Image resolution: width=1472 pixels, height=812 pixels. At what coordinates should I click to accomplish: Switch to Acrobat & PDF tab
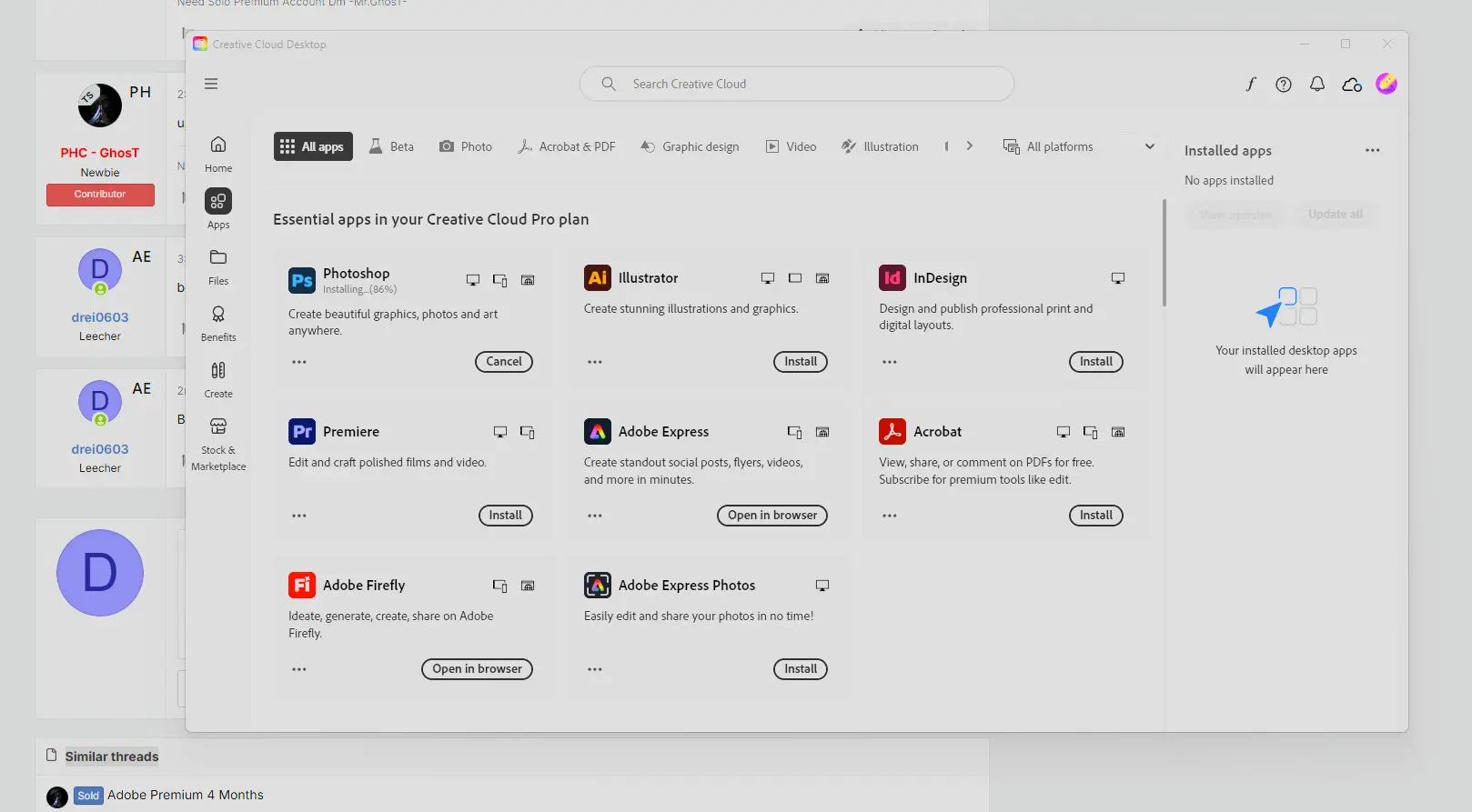tap(567, 146)
